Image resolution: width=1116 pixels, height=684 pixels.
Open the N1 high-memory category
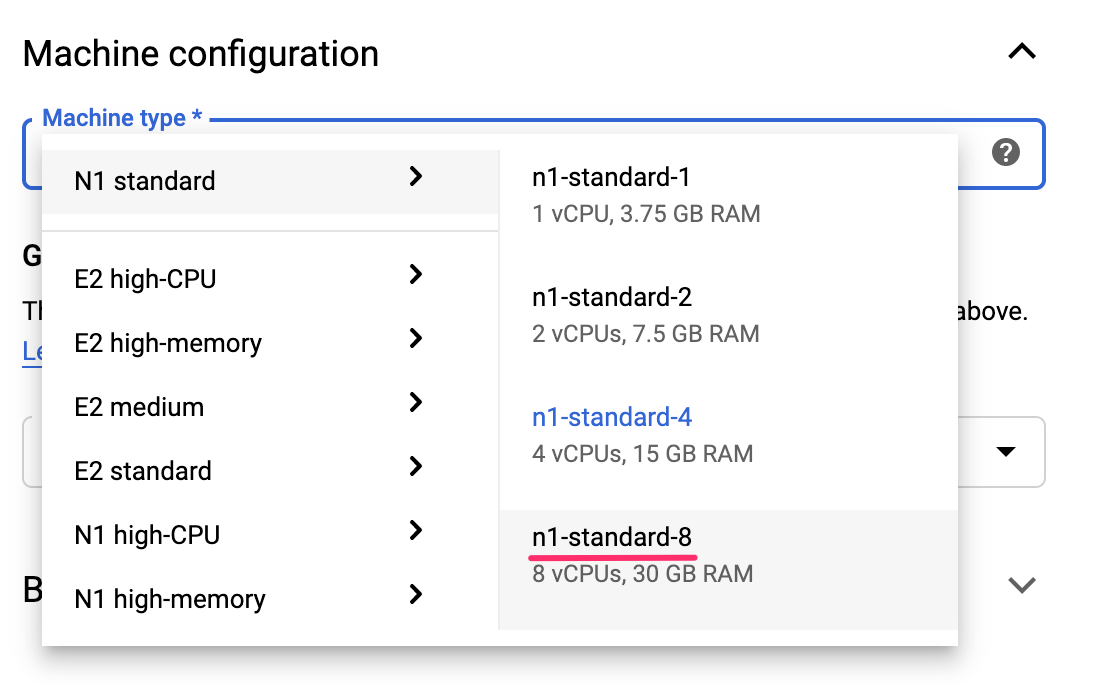pos(170,599)
